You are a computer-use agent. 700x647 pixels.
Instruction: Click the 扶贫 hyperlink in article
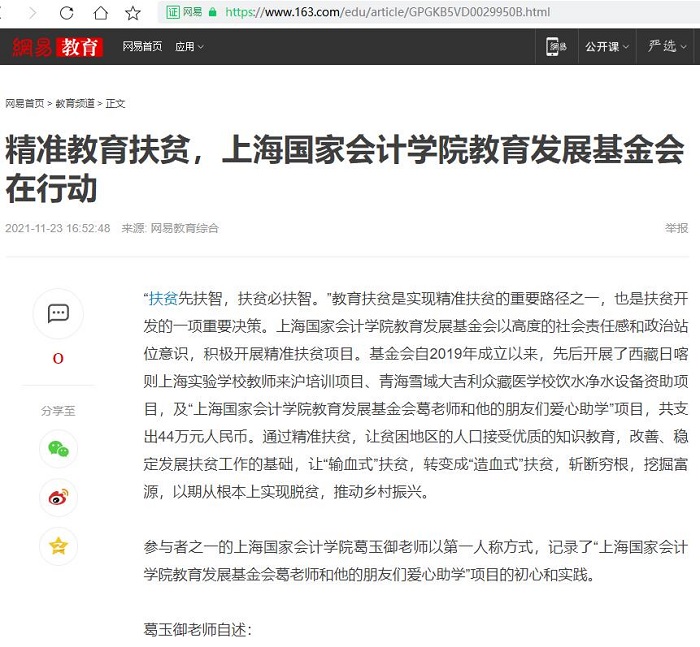point(163,297)
